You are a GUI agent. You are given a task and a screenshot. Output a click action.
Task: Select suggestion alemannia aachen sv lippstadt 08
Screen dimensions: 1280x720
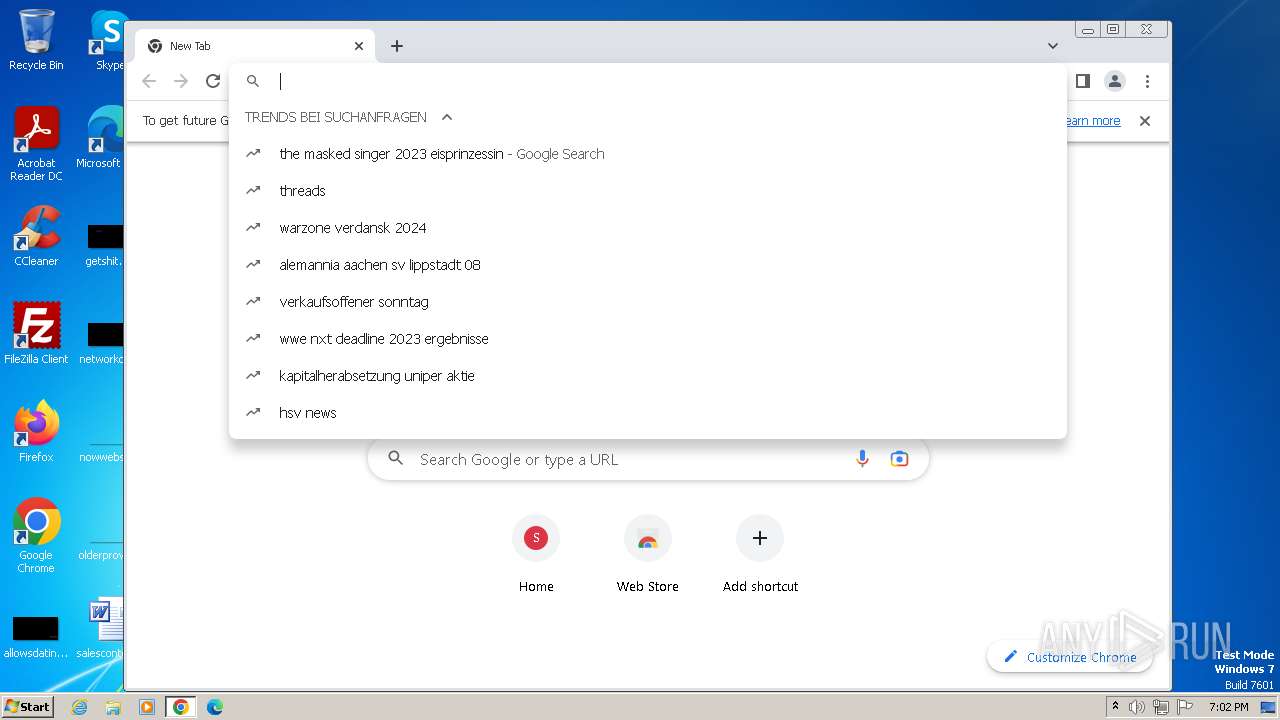point(648,265)
